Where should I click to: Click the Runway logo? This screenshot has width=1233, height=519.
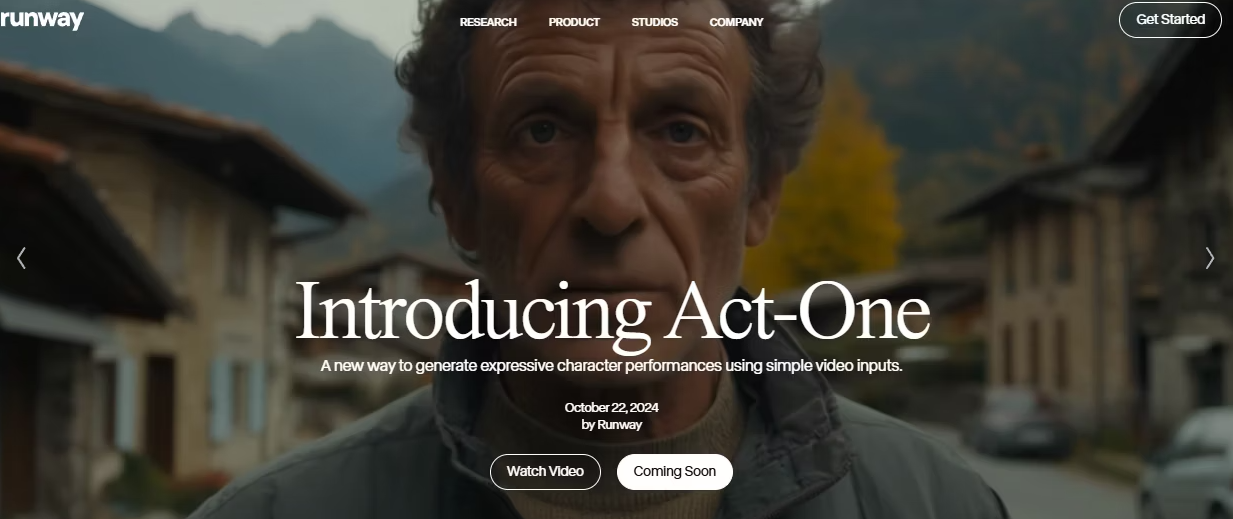coord(41,19)
